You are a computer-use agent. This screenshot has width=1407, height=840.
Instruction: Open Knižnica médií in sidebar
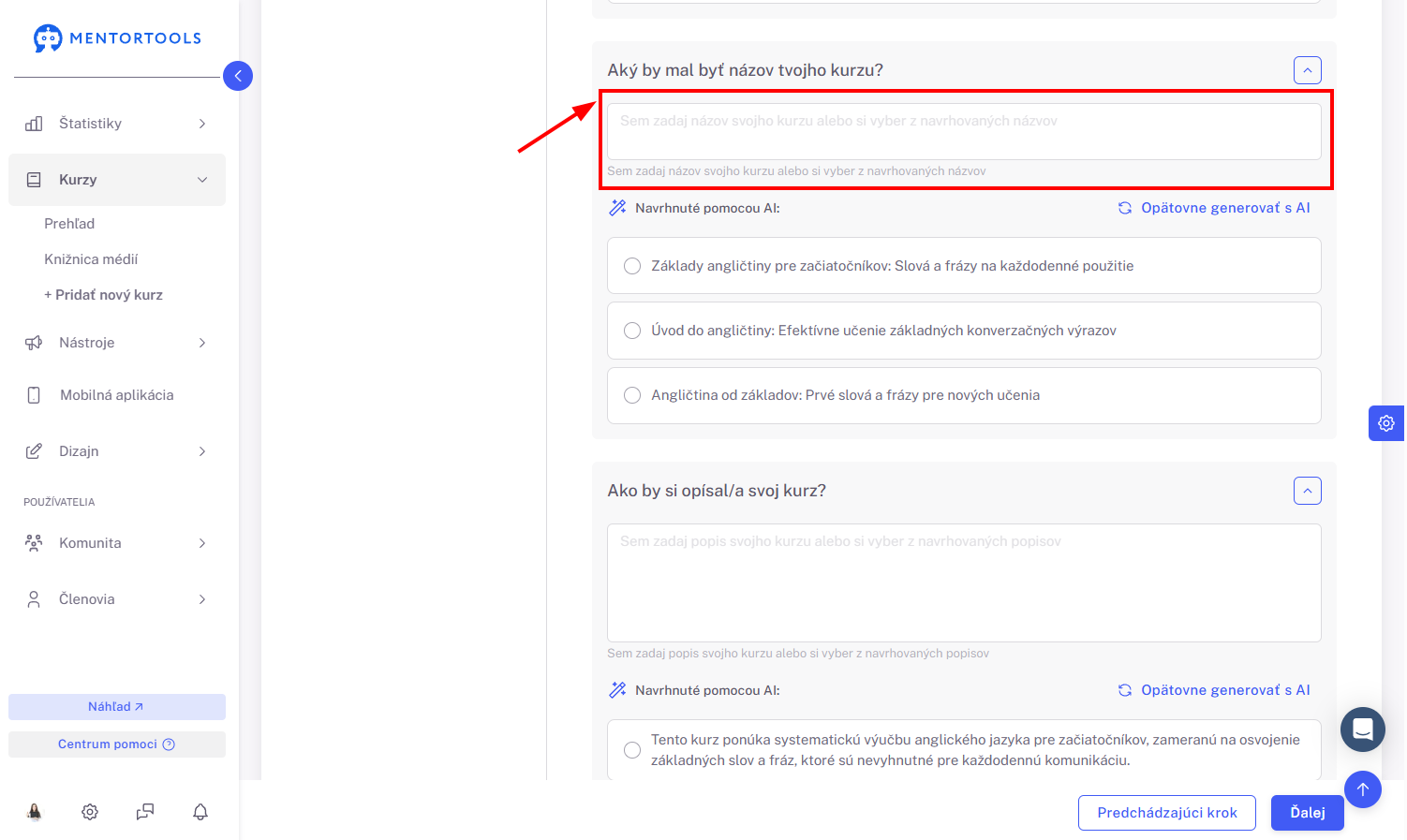[91, 259]
